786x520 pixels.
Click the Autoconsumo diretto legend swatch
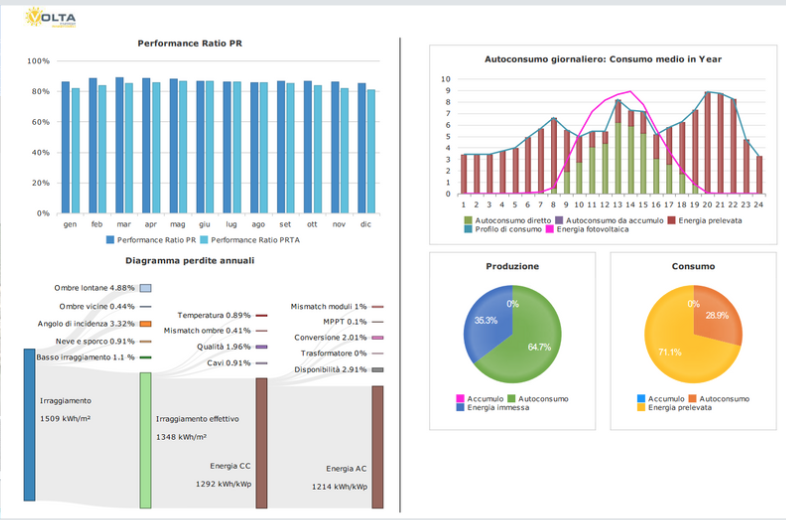[468, 221]
